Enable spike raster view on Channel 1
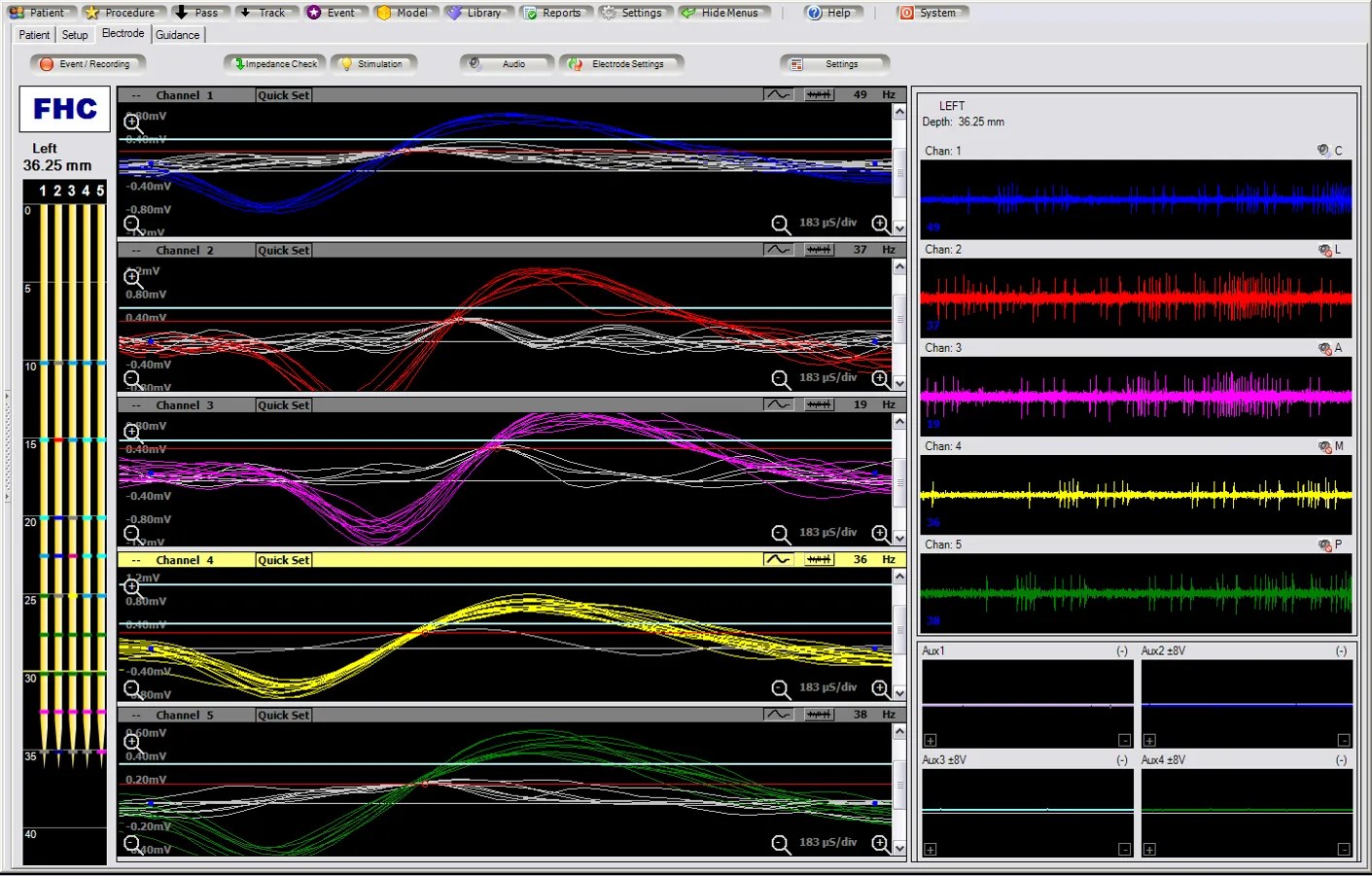This screenshot has width=1372, height=876. (818, 94)
